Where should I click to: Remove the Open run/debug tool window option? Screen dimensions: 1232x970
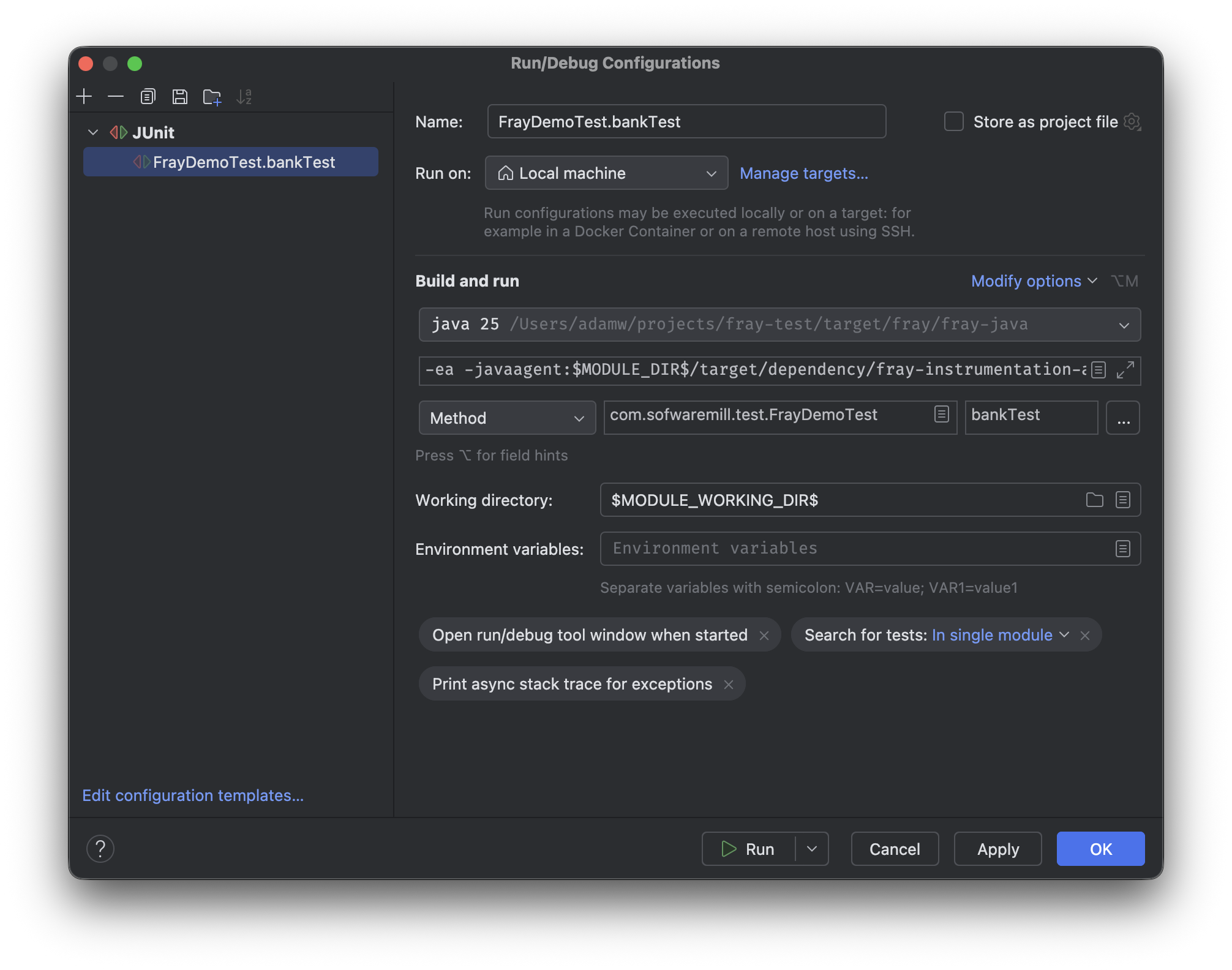(765, 635)
